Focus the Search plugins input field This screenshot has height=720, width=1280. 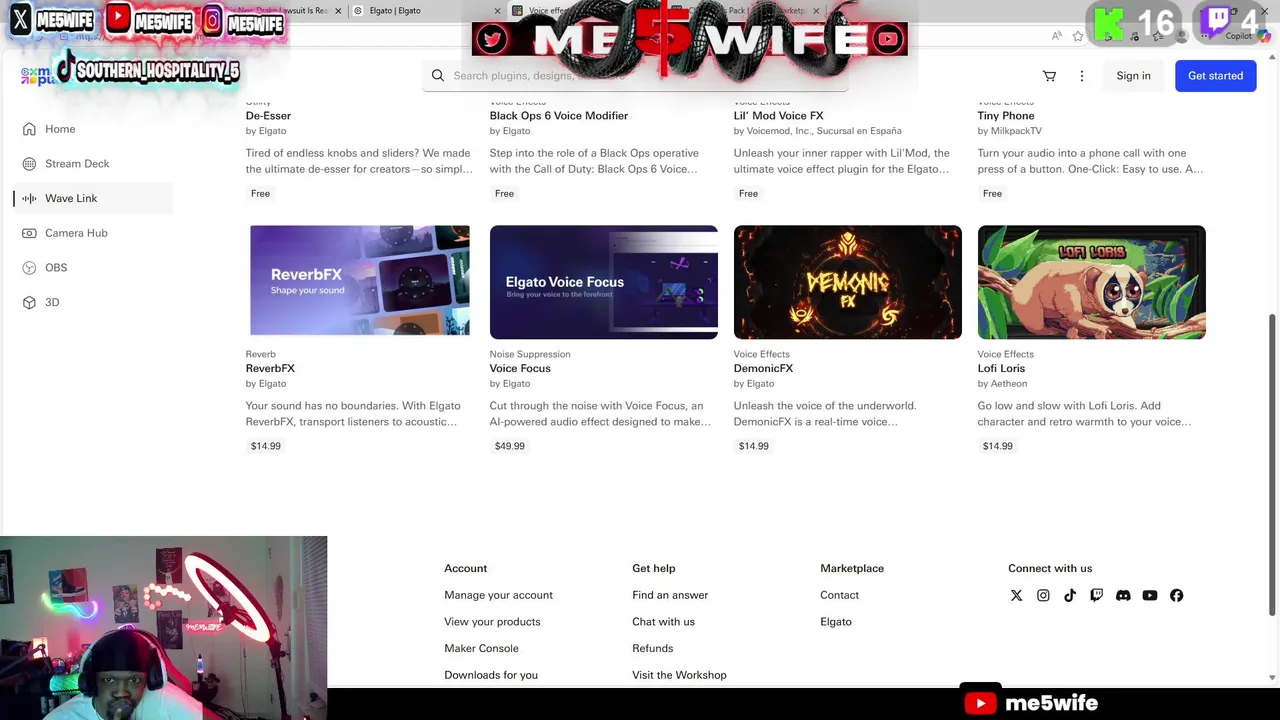click(634, 76)
